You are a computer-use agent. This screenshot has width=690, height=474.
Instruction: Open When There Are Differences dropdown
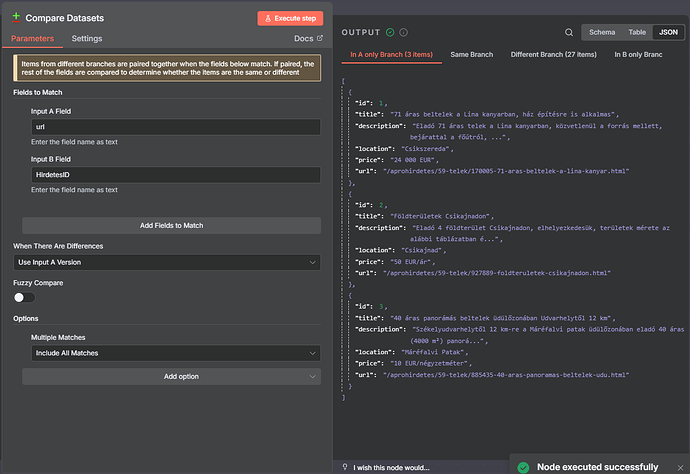[168, 262]
